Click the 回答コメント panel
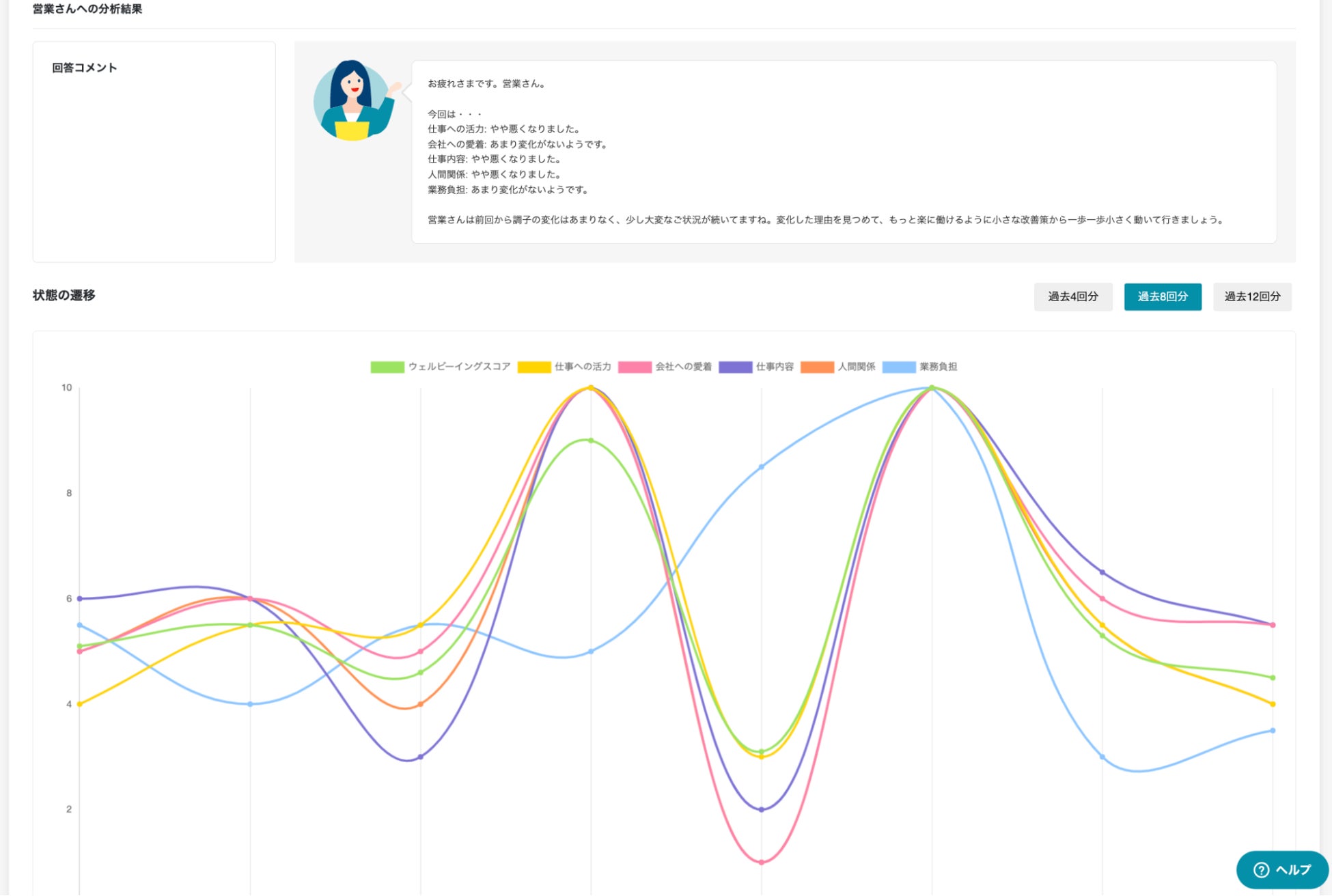1332x896 pixels. tap(154, 152)
